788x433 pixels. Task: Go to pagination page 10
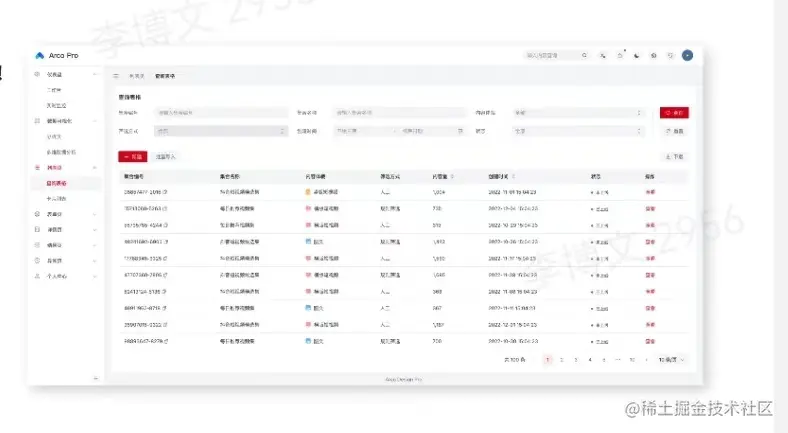click(632, 360)
